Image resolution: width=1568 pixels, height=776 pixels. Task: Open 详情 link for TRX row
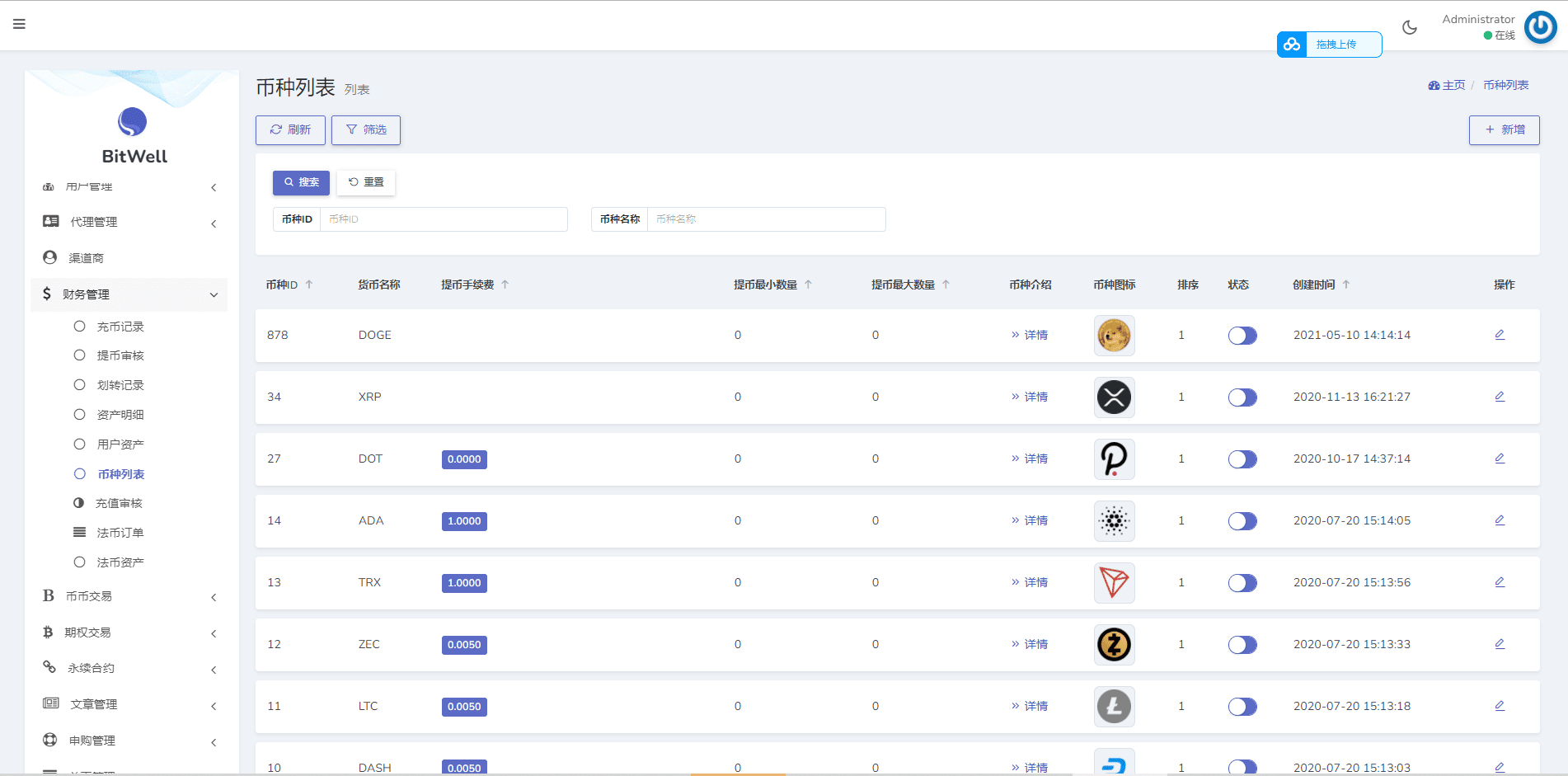[1030, 582]
